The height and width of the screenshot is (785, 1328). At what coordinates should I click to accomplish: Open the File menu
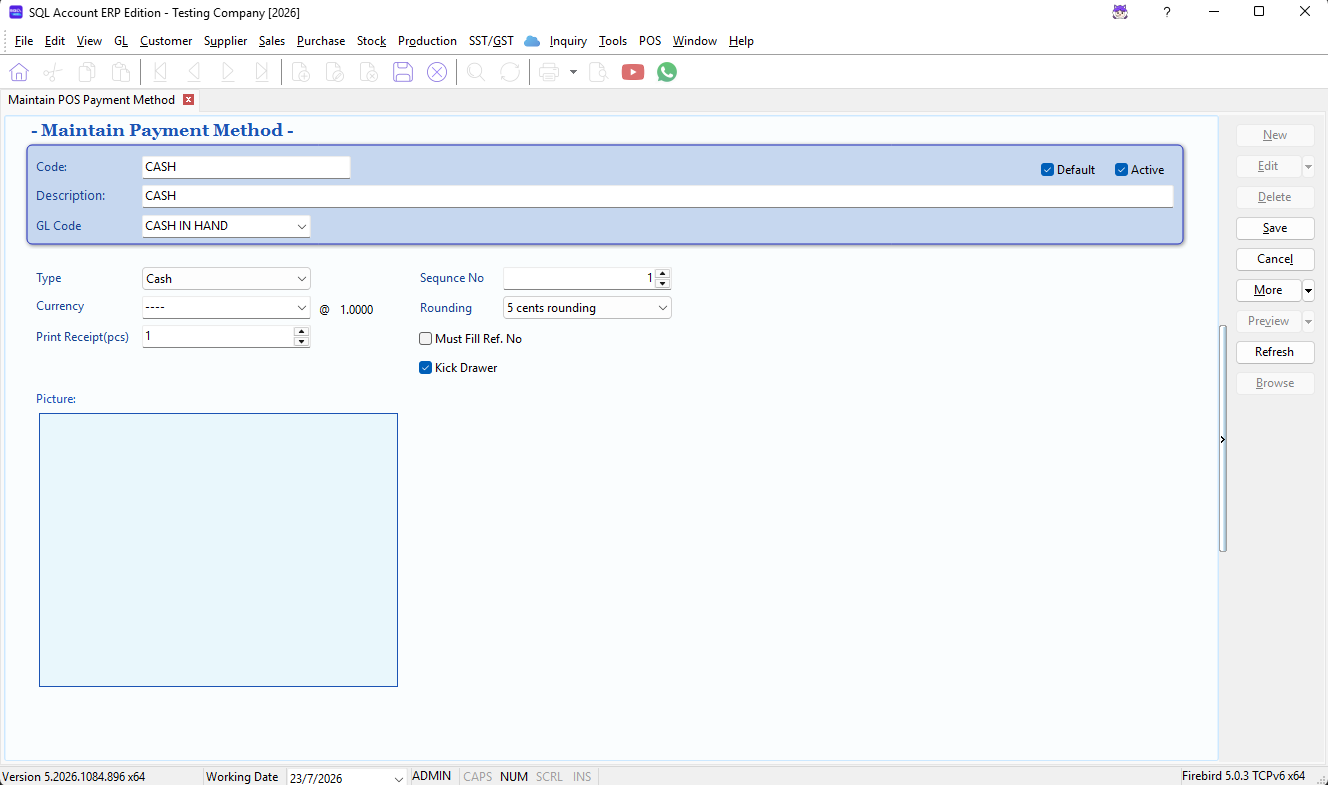(x=24, y=41)
